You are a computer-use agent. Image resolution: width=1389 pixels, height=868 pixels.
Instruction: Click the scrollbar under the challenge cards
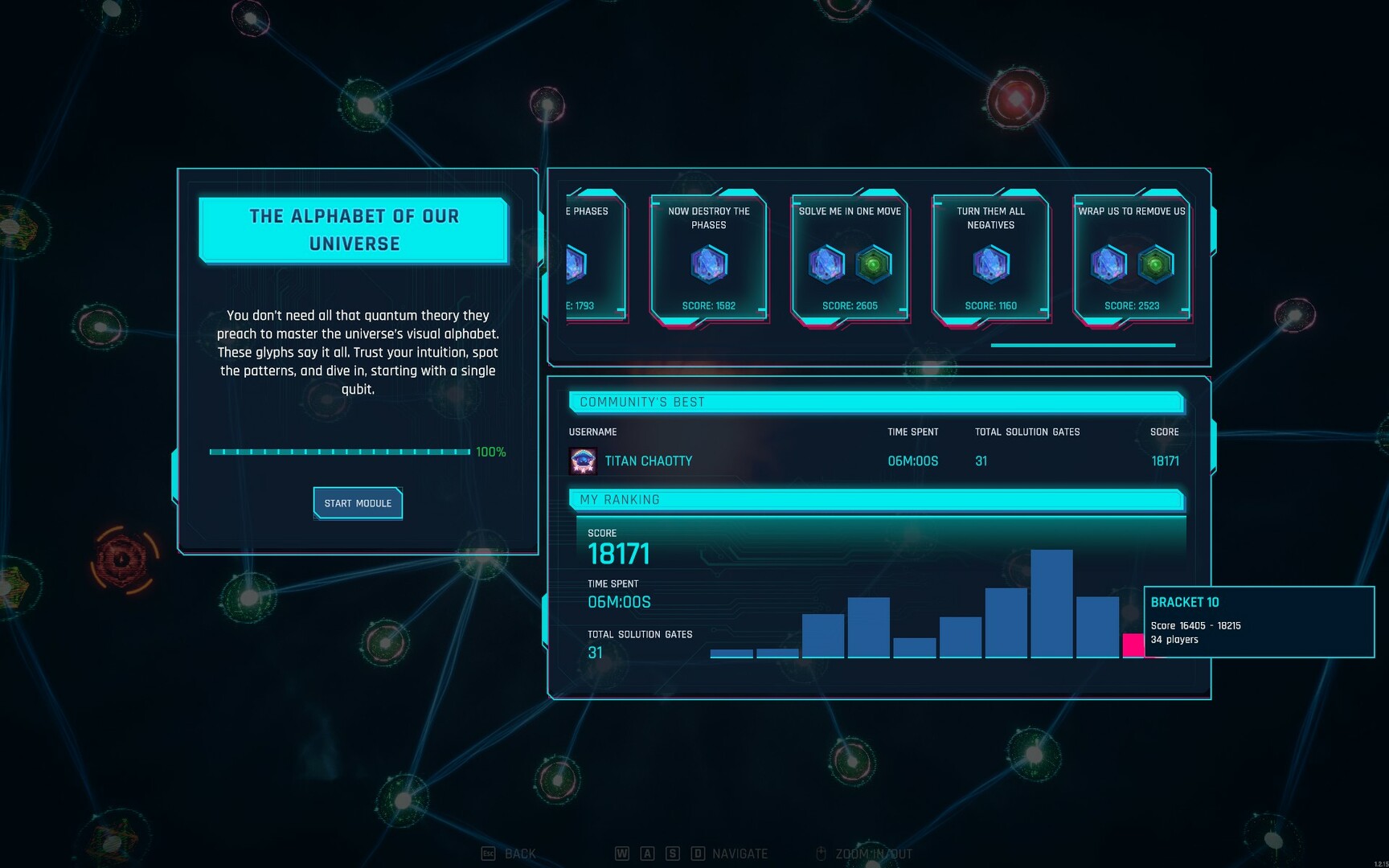pos(1082,345)
